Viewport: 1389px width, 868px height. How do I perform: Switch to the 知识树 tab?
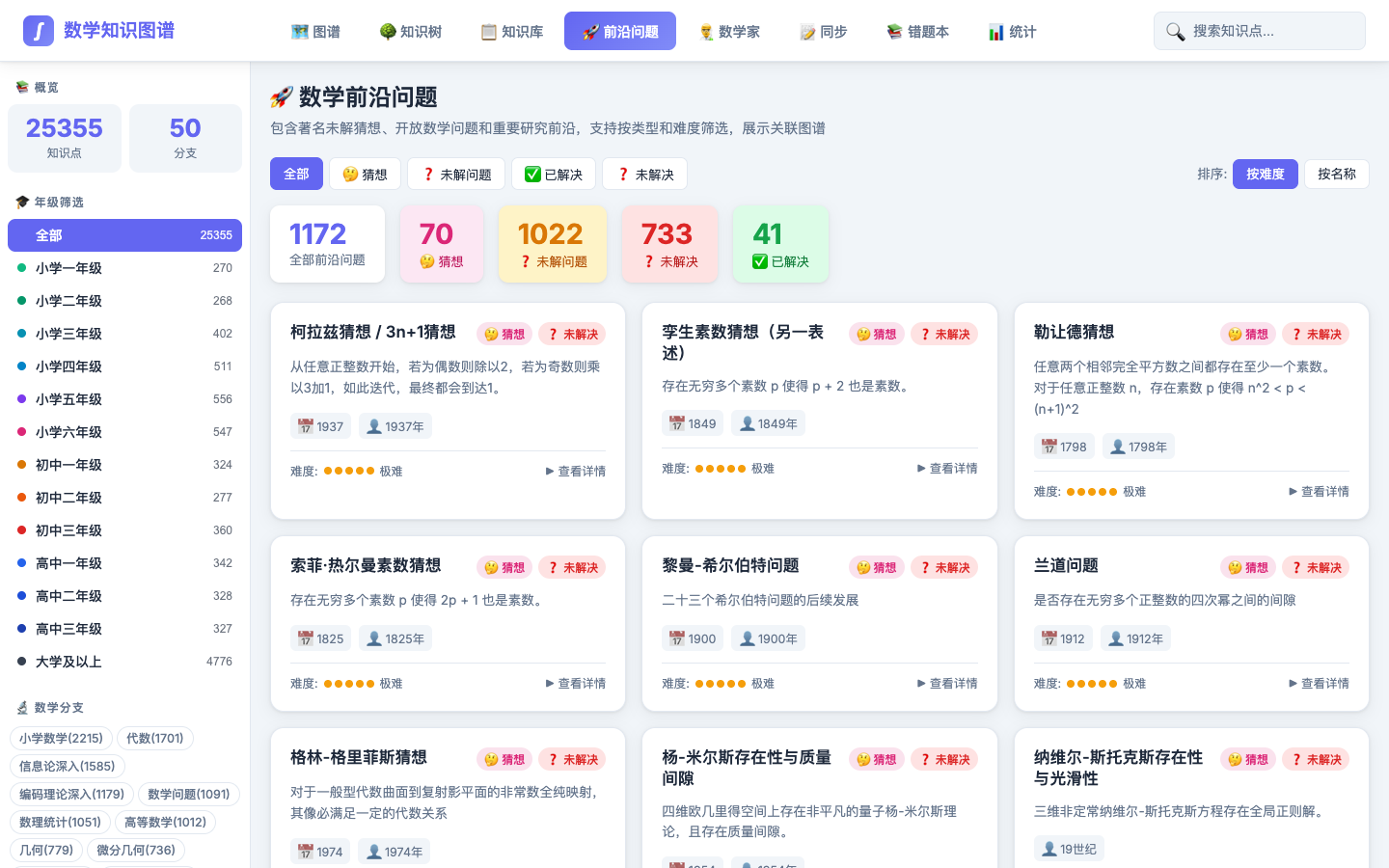[411, 32]
